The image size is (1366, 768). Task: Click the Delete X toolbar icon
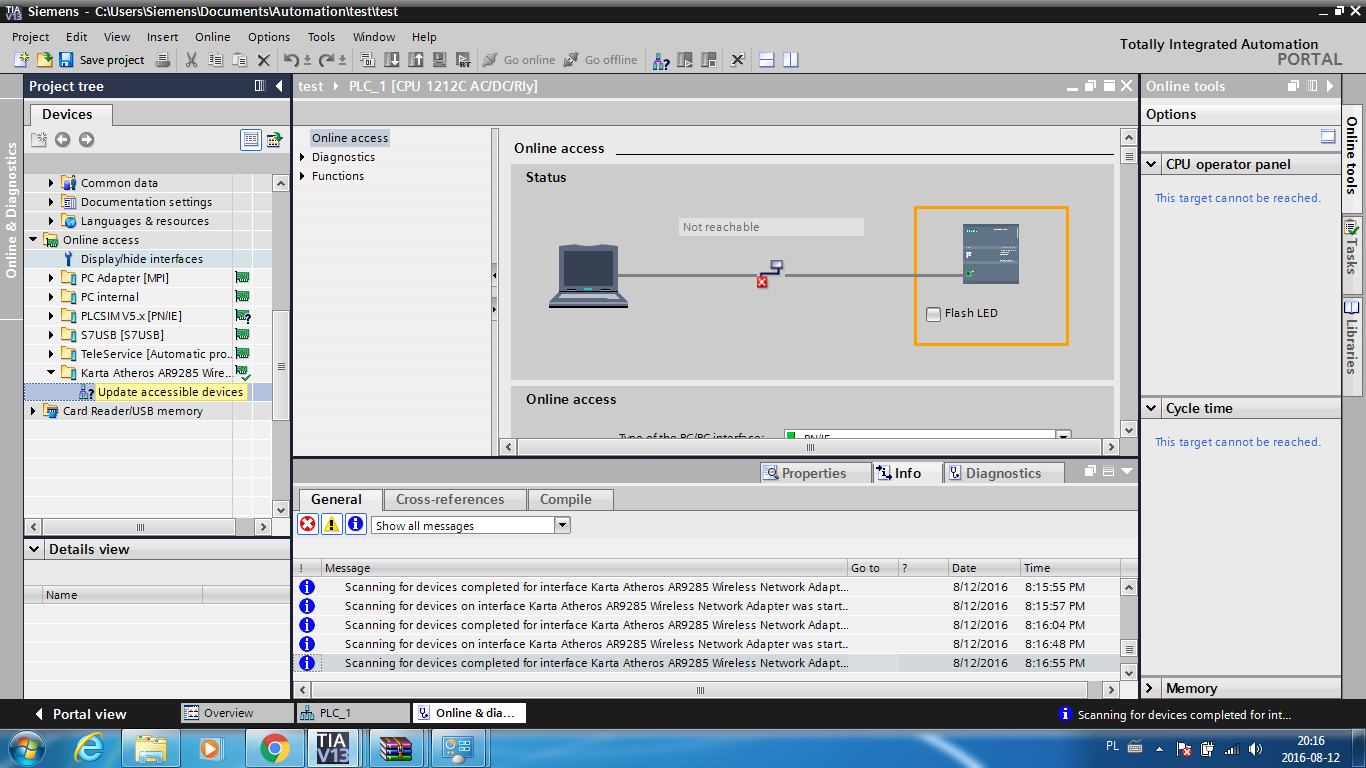(x=264, y=60)
